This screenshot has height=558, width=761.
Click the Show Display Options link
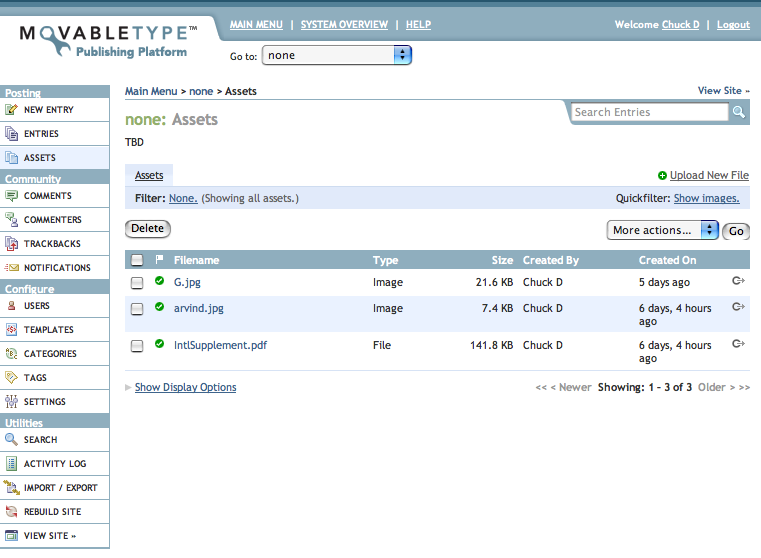point(185,387)
